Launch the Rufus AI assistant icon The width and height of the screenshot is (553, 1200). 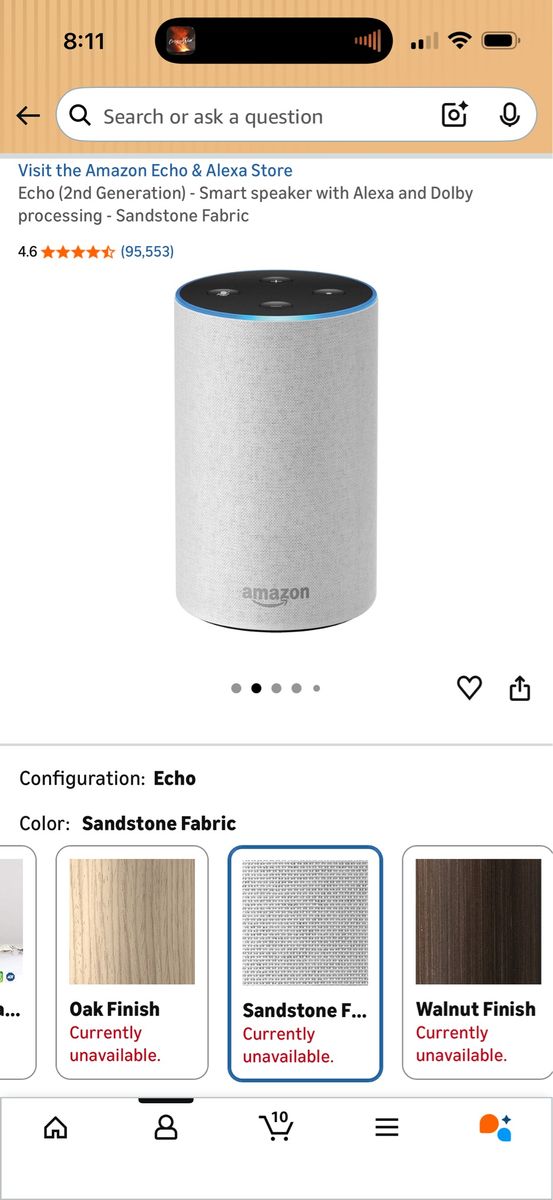[x=496, y=1127]
